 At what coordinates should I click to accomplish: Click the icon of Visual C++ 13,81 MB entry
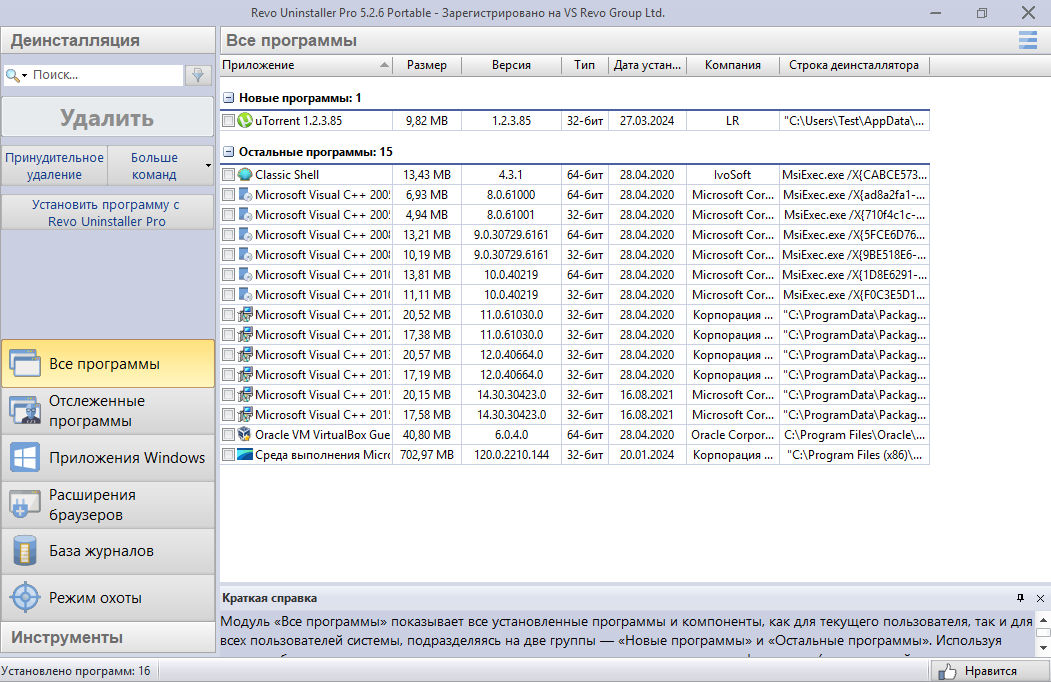click(x=245, y=274)
